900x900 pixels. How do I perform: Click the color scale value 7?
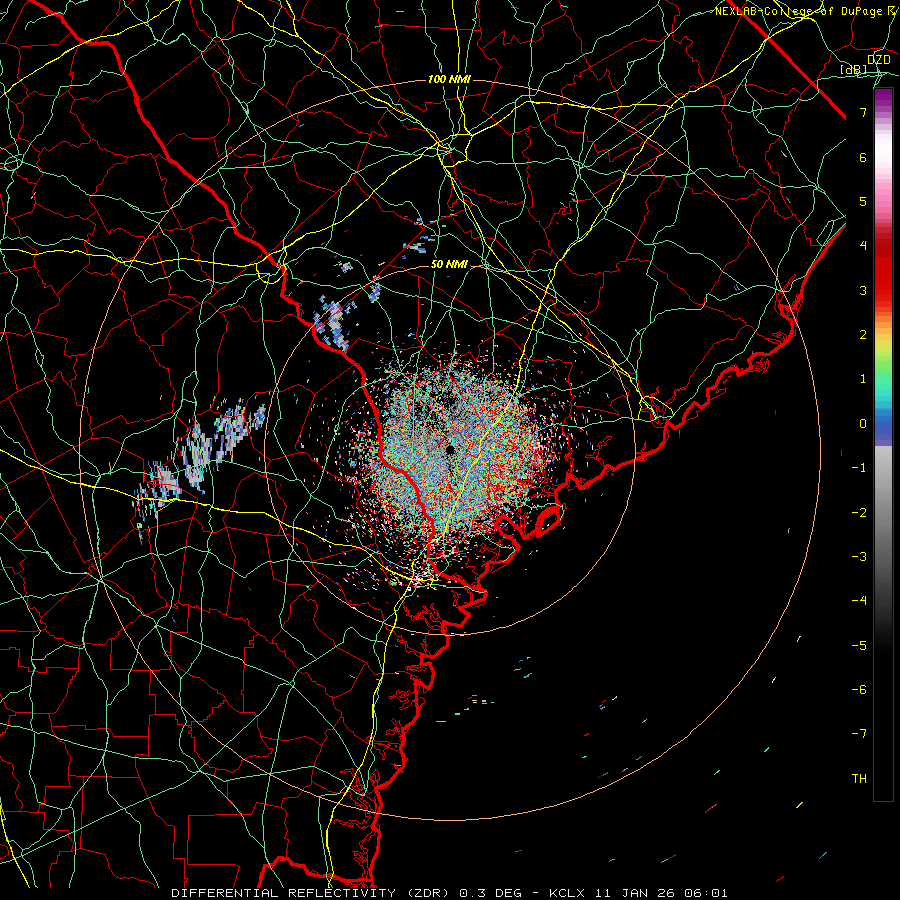click(x=863, y=112)
